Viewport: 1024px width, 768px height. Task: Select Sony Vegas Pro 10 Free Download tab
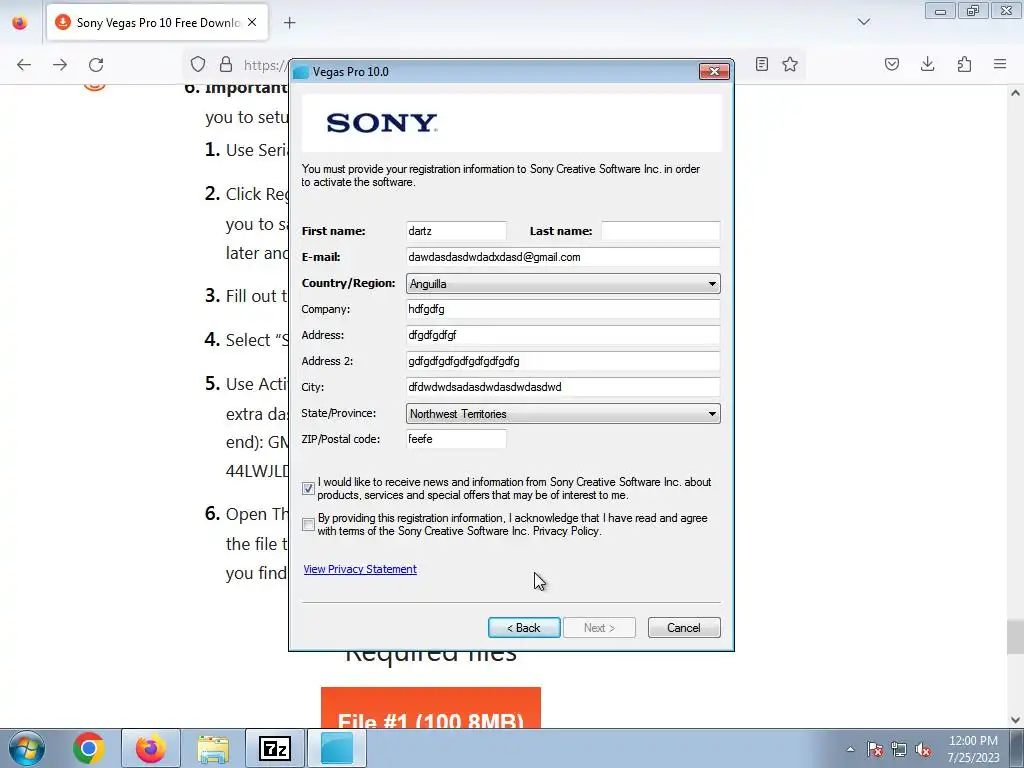(157, 23)
